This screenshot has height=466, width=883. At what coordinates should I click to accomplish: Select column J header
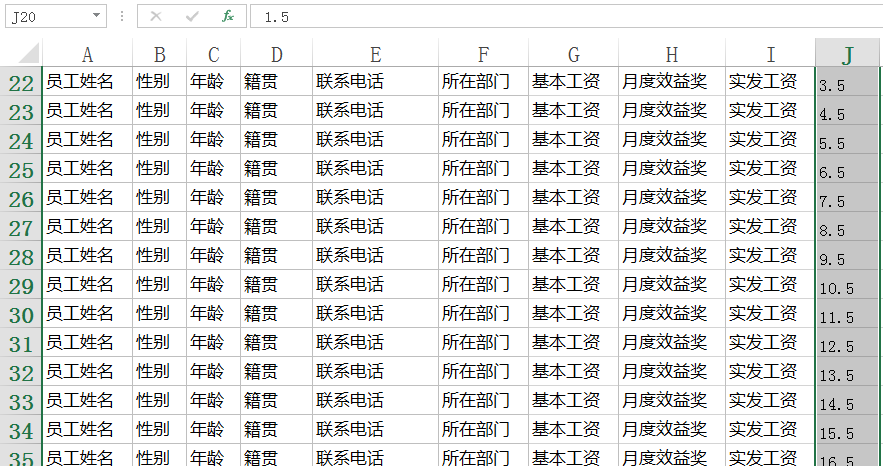point(848,54)
